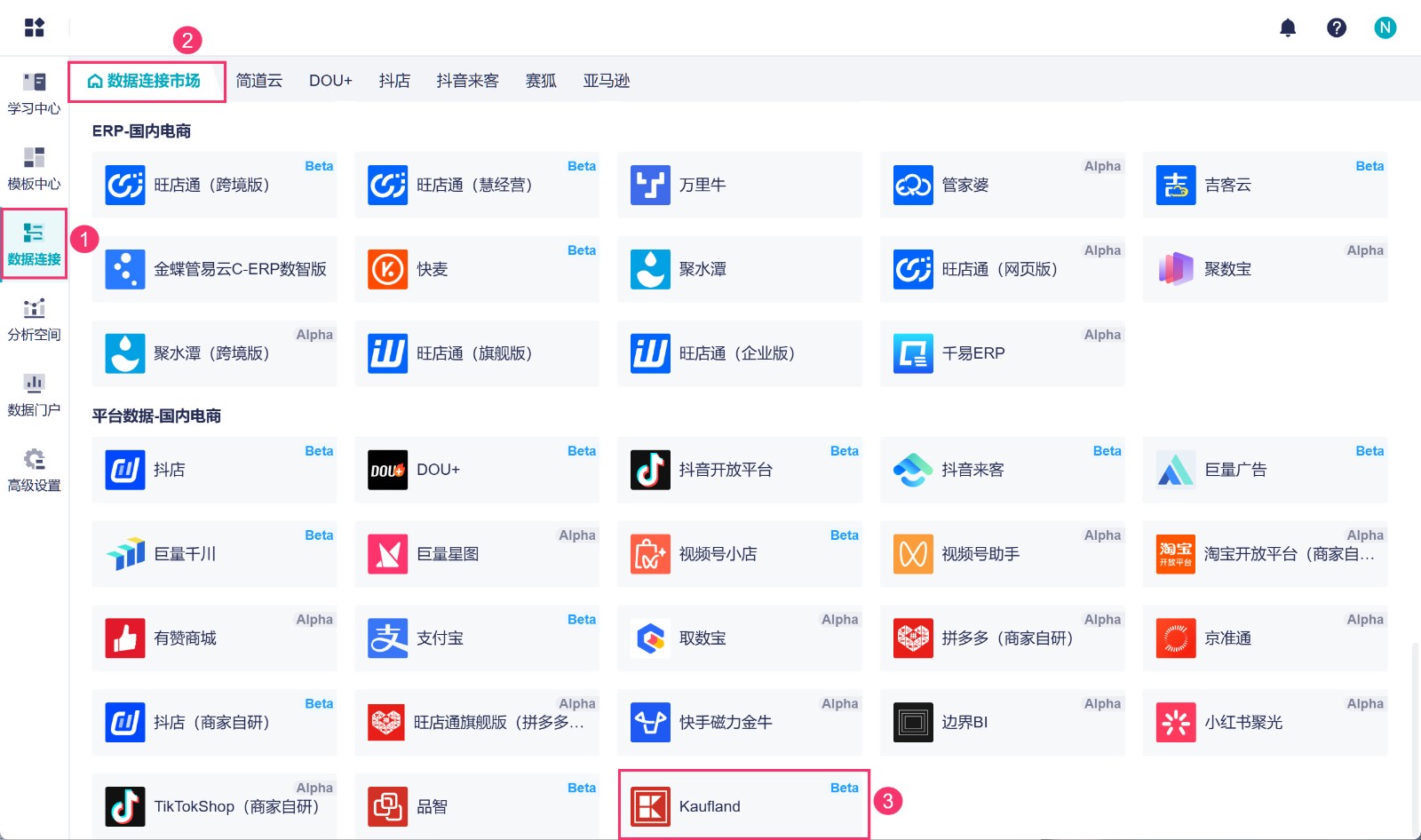
Task: Switch to DOU+ tab
Action: tap(330, 81)
